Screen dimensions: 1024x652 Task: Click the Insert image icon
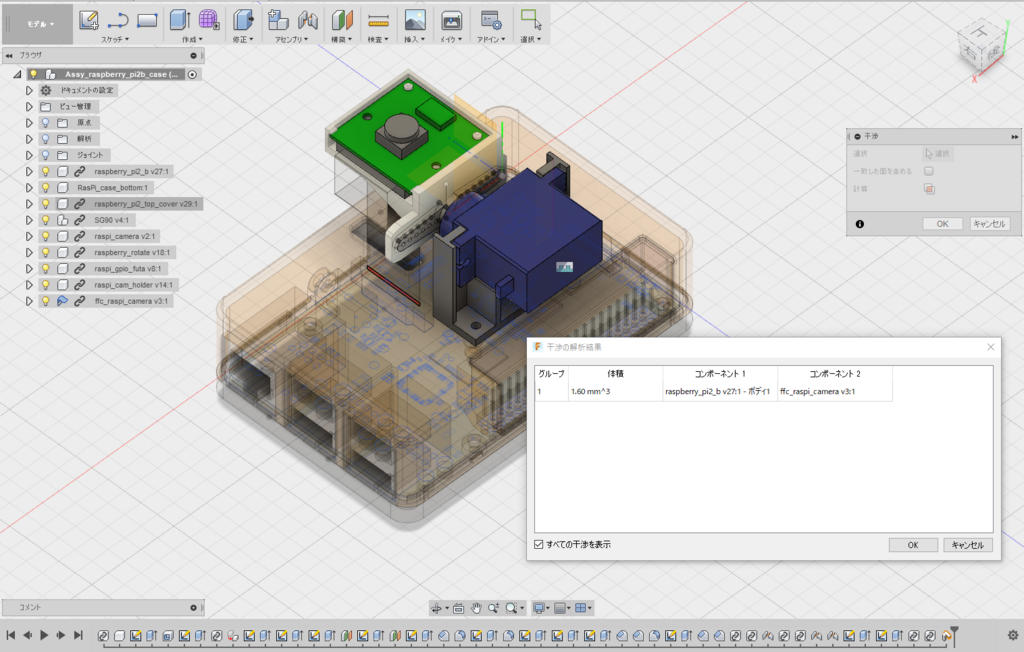pyautogui.click(x=415, y=20)
